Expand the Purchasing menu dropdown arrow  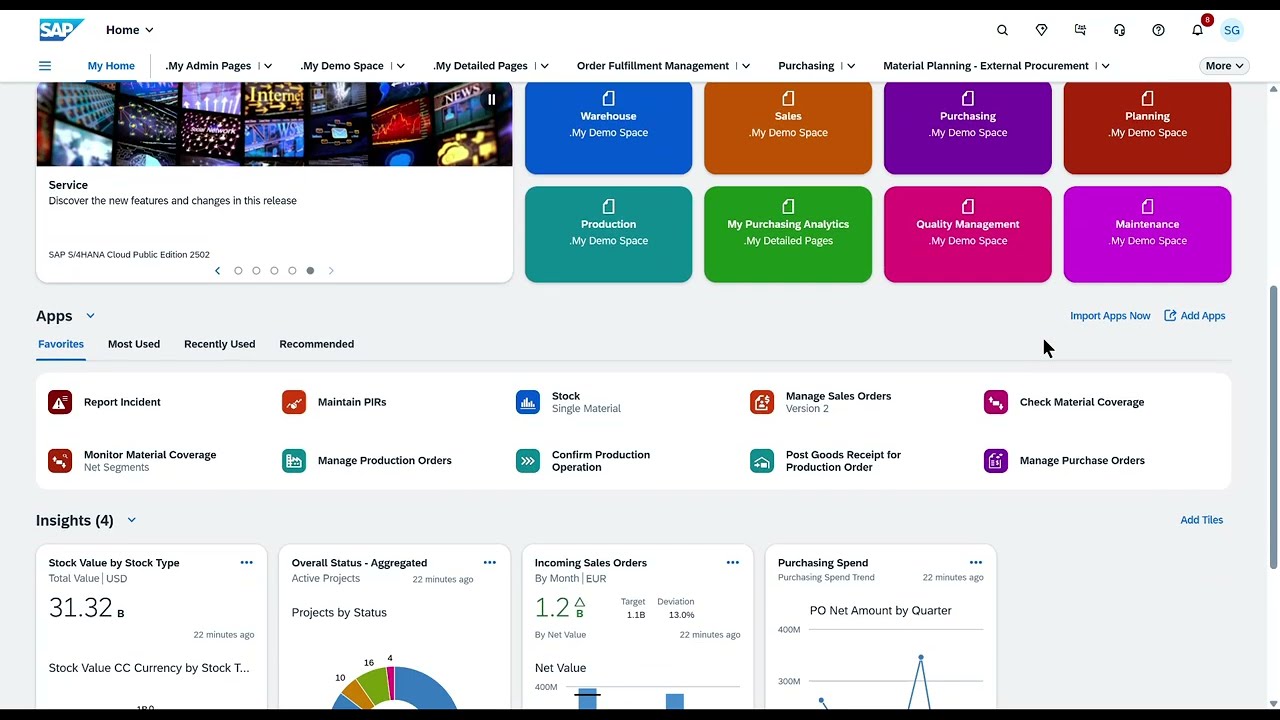[851, 66]
